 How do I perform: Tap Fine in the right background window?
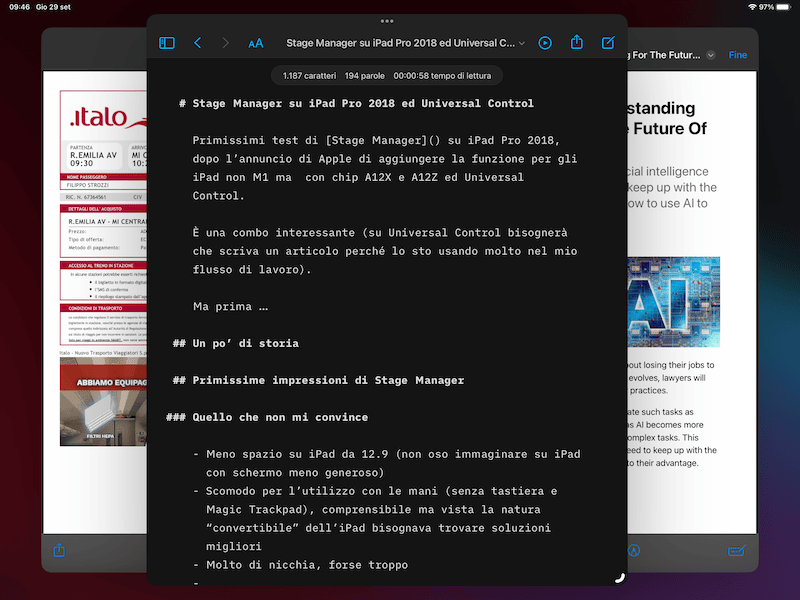click(738, 55)
